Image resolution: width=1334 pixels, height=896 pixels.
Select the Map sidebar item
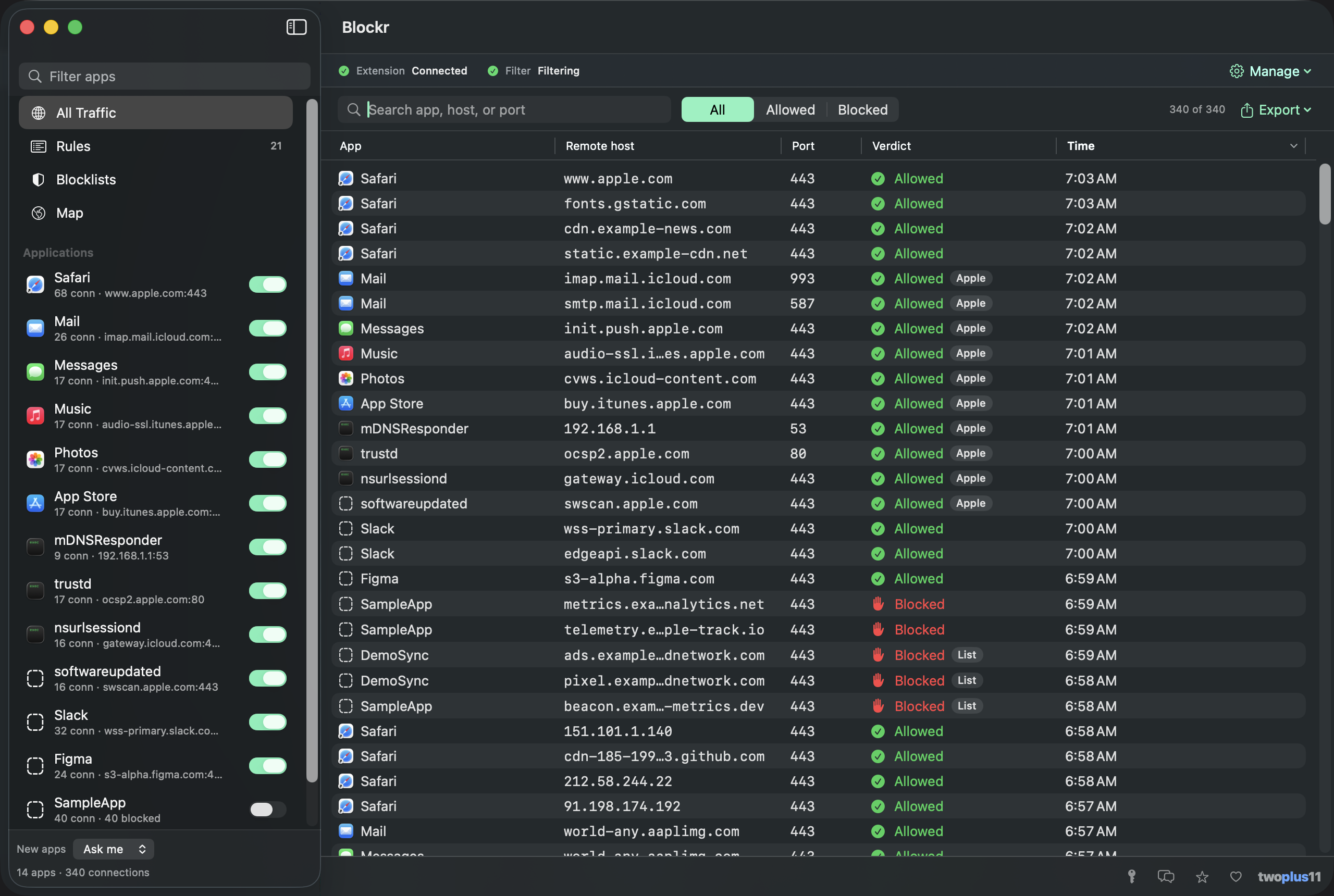click(x=155, y=213)
